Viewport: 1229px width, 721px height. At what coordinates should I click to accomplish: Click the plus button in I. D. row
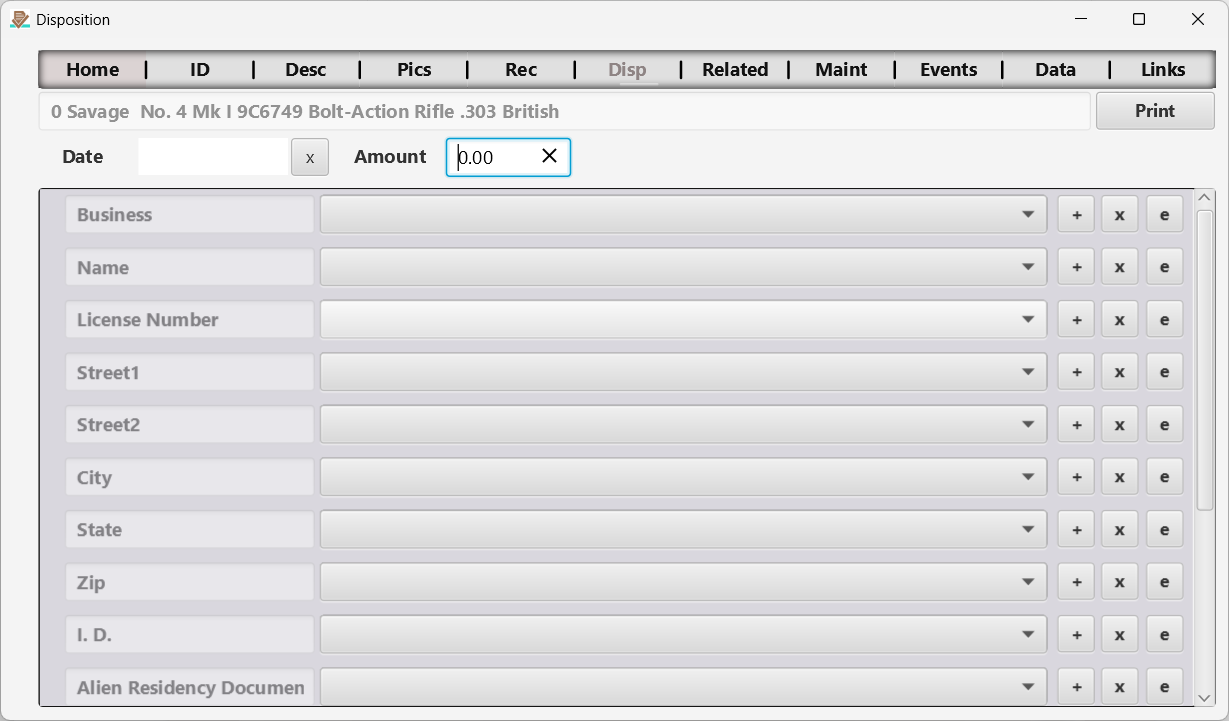(1076, 634)
